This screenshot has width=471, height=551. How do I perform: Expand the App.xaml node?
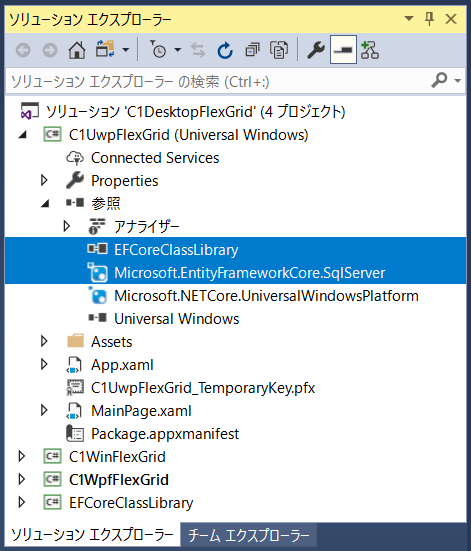(x=44, y=364)
